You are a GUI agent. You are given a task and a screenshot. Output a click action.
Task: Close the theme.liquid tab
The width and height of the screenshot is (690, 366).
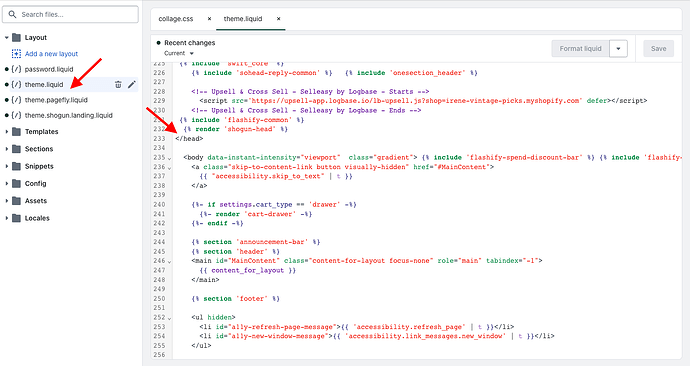coord(279,19)
